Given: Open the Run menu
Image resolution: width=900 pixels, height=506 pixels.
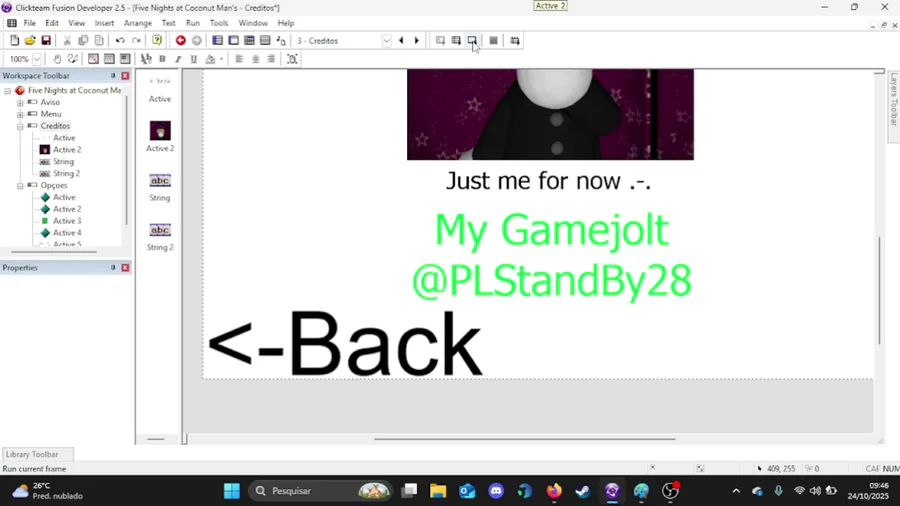Looking at the screenshot, I should point(193,23).
